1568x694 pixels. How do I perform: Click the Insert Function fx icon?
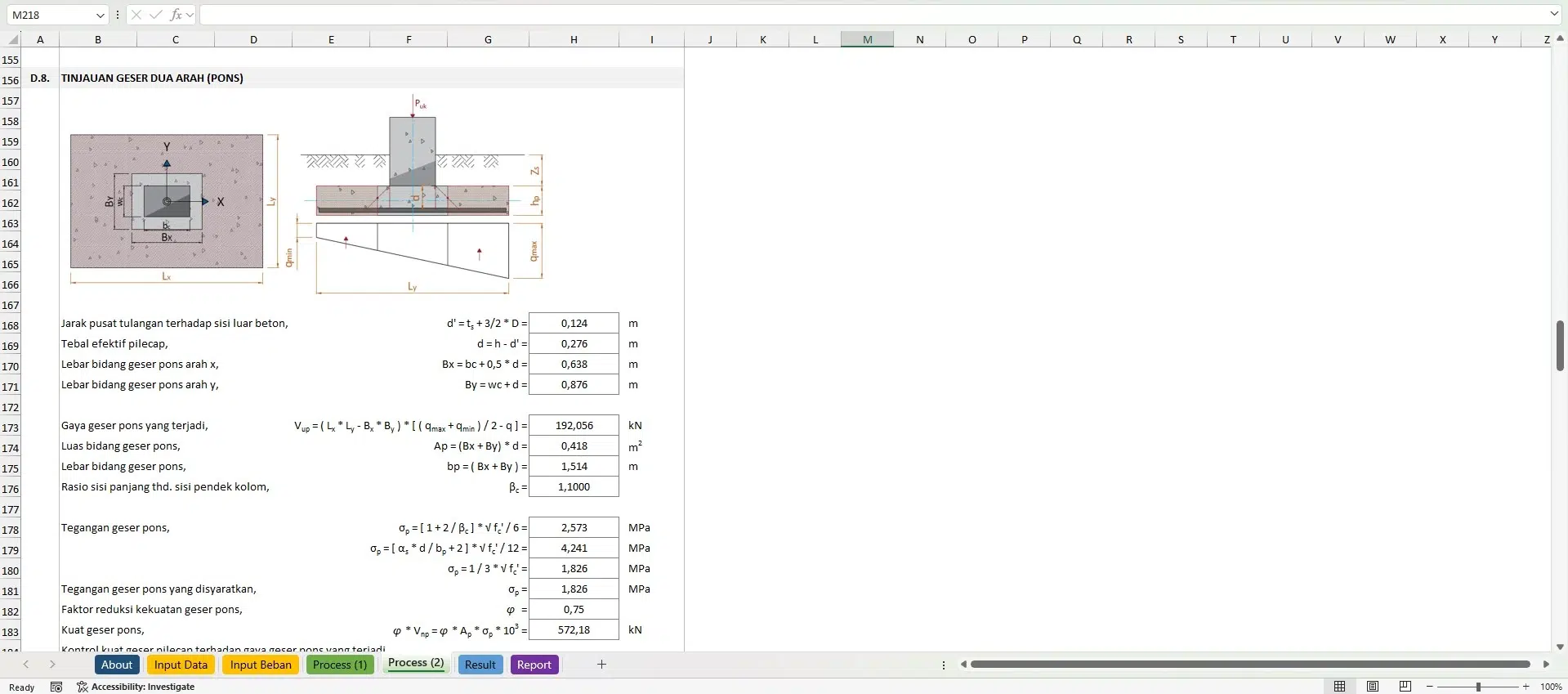(175, 15)
